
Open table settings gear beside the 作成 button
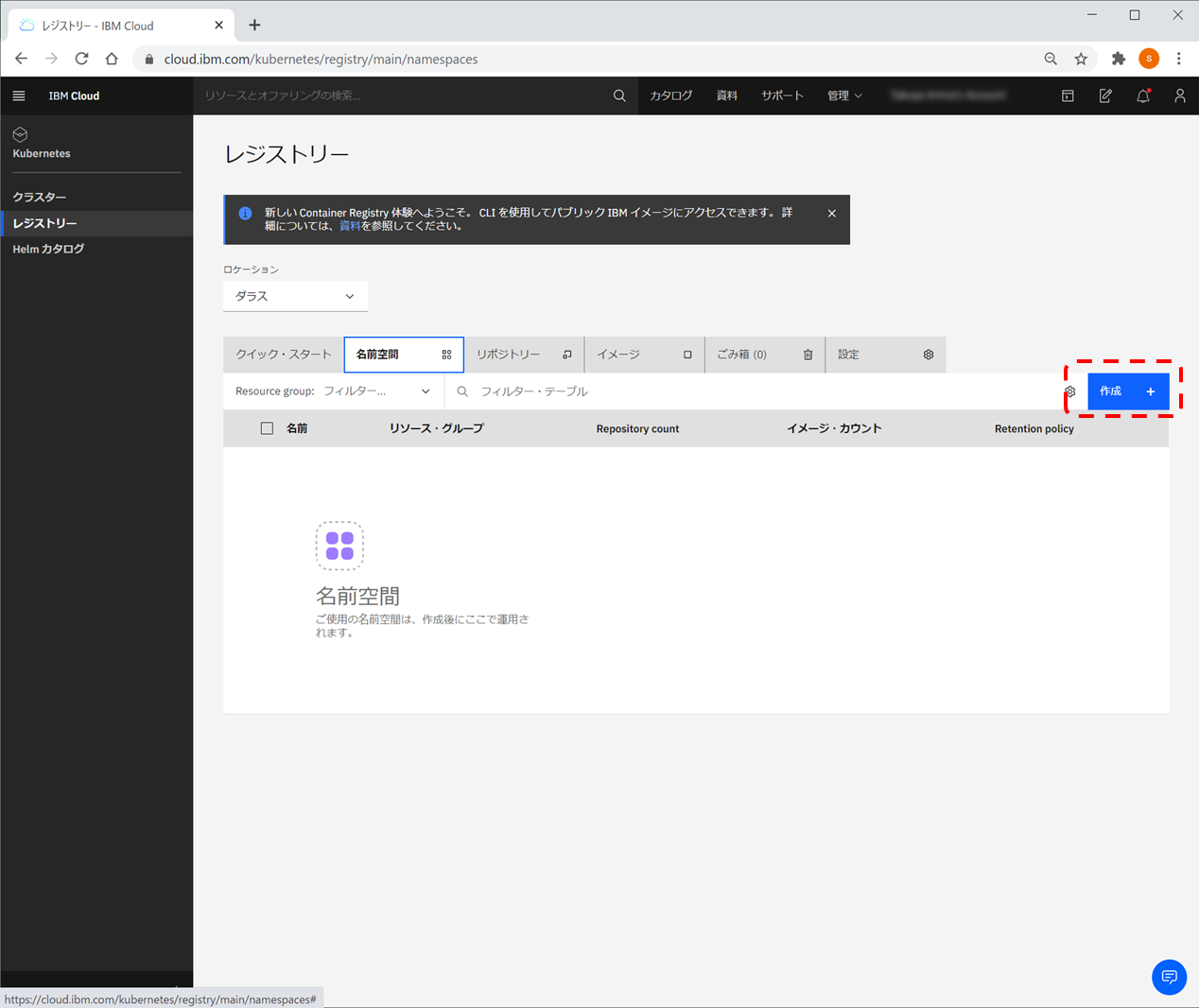click(x=1070, y=391)
